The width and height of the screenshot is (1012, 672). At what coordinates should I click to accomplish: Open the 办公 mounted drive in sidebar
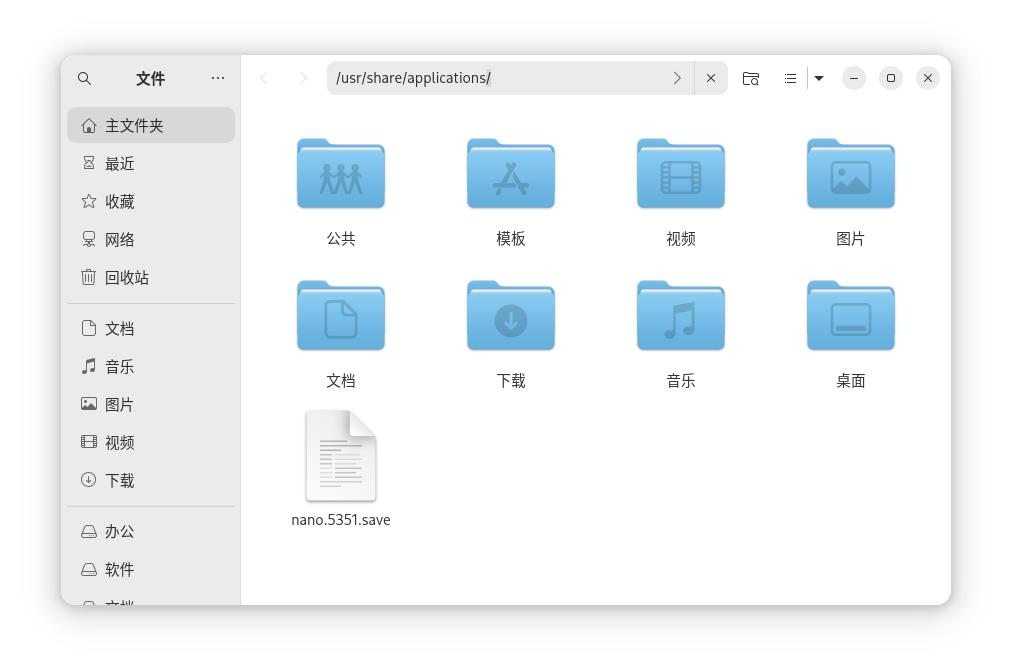[x=118, y=531]
